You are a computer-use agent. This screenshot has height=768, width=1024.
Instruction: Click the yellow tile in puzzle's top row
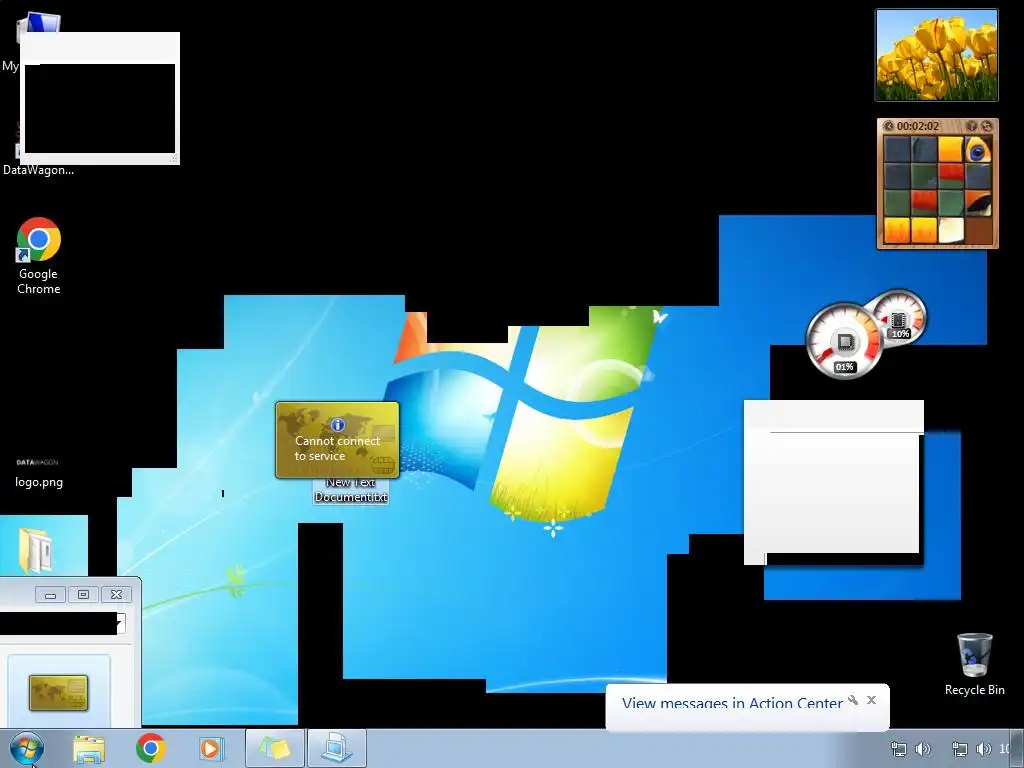[950, 150]
